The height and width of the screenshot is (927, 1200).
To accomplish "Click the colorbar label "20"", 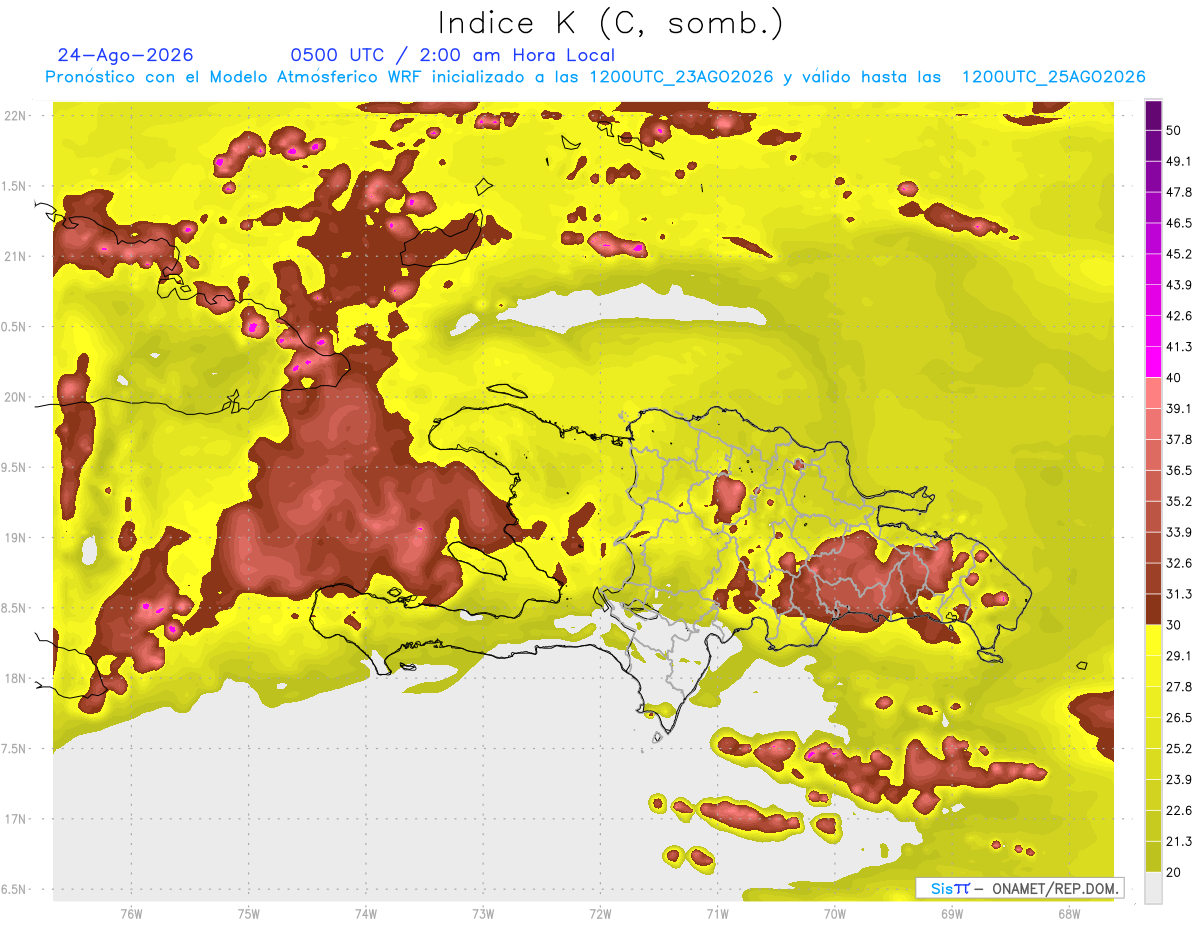I will click(x=1174, y=872).
